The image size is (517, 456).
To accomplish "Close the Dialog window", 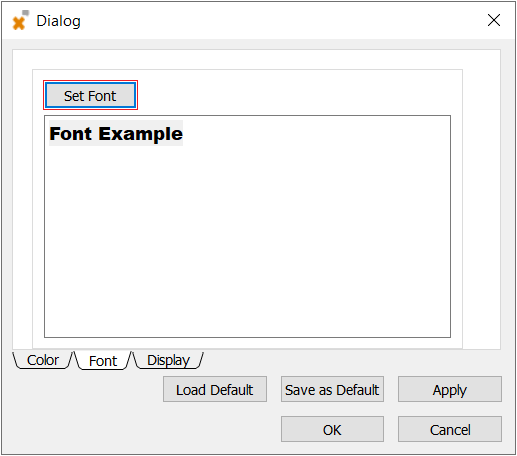I will point(494,20).
